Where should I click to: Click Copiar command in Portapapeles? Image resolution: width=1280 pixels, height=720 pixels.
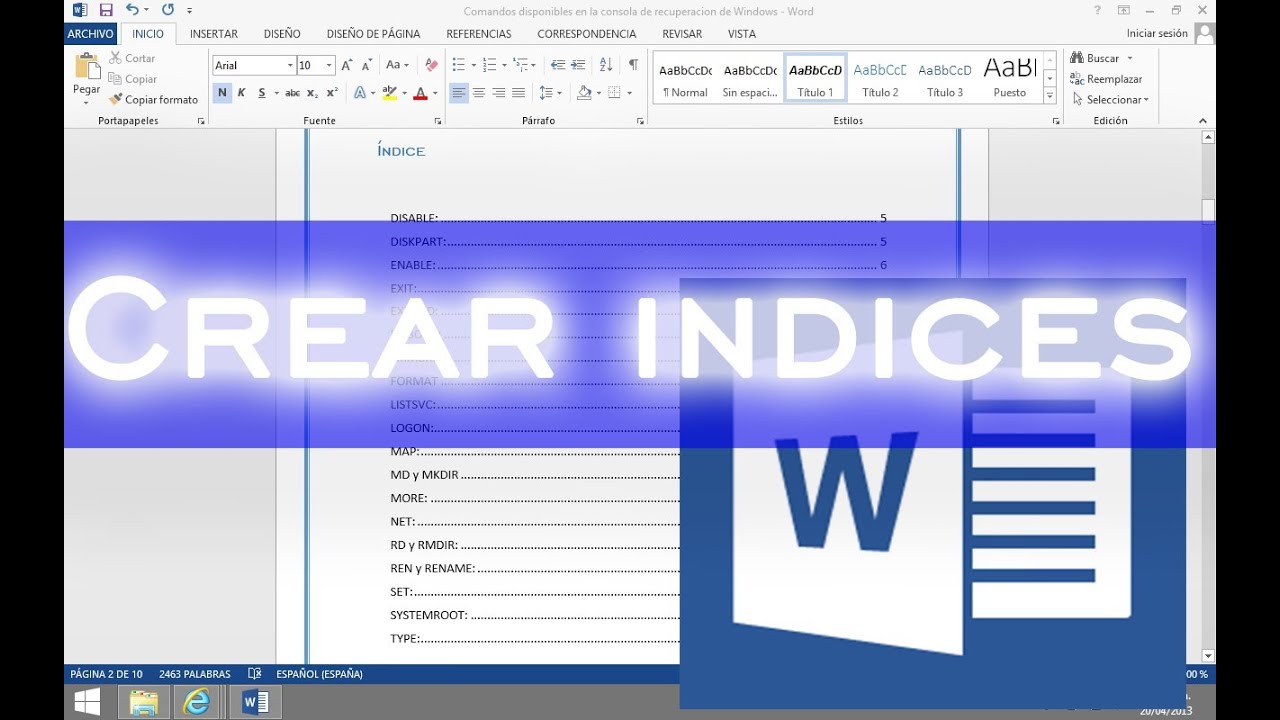coord(133,79)
